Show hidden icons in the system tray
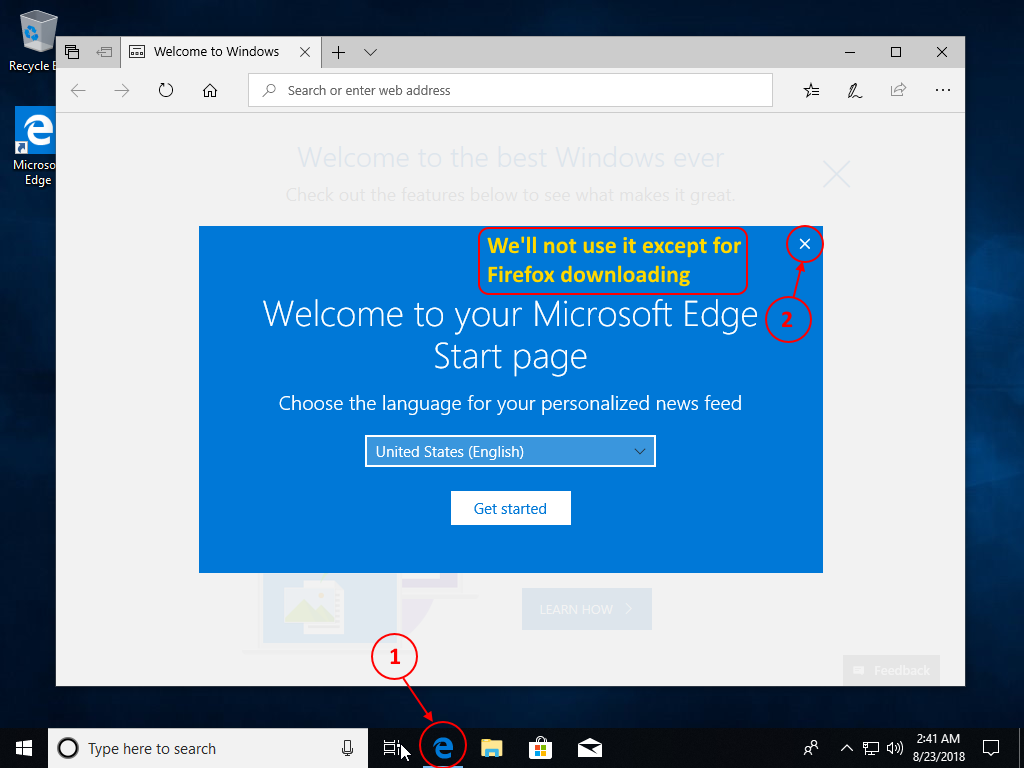 (x=846, y=748)
